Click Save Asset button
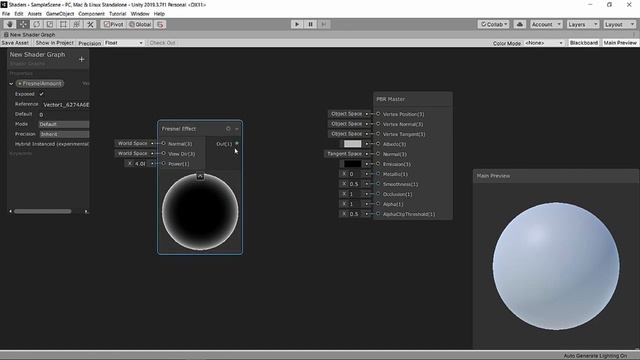Screen dimensions: 640x360 click(16, 43)
